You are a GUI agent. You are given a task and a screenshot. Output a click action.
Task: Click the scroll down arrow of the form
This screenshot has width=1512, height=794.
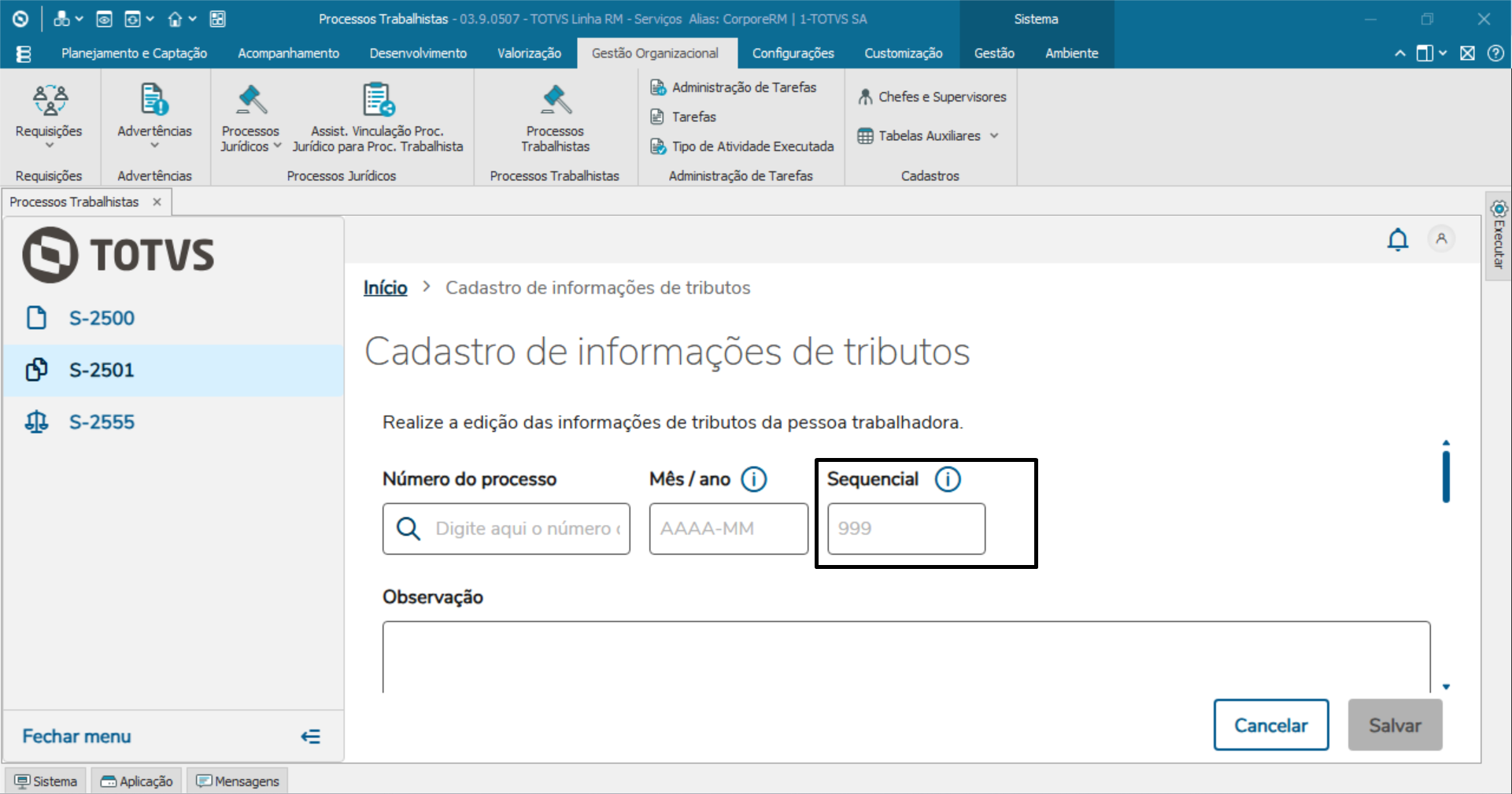[1446, 687]
